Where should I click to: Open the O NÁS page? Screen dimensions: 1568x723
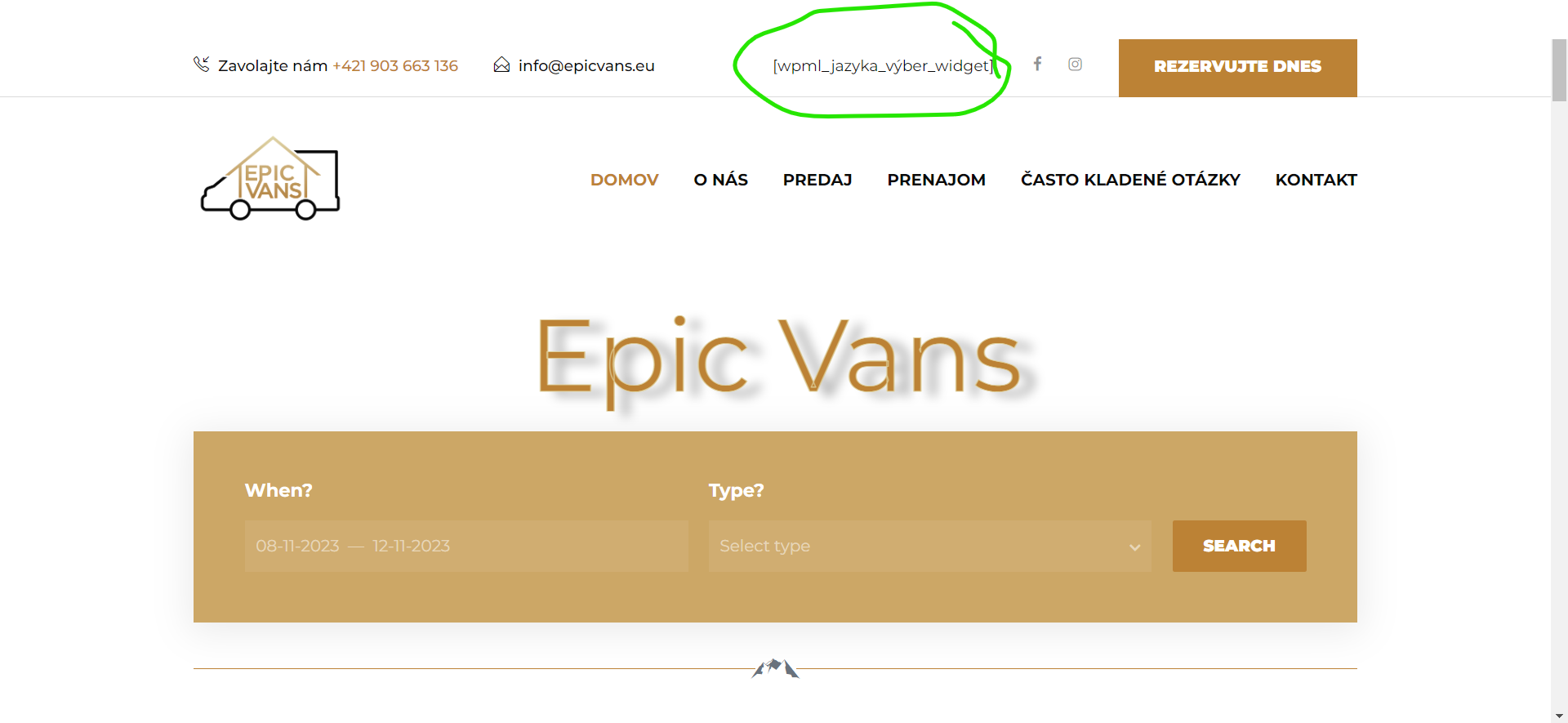720,180
